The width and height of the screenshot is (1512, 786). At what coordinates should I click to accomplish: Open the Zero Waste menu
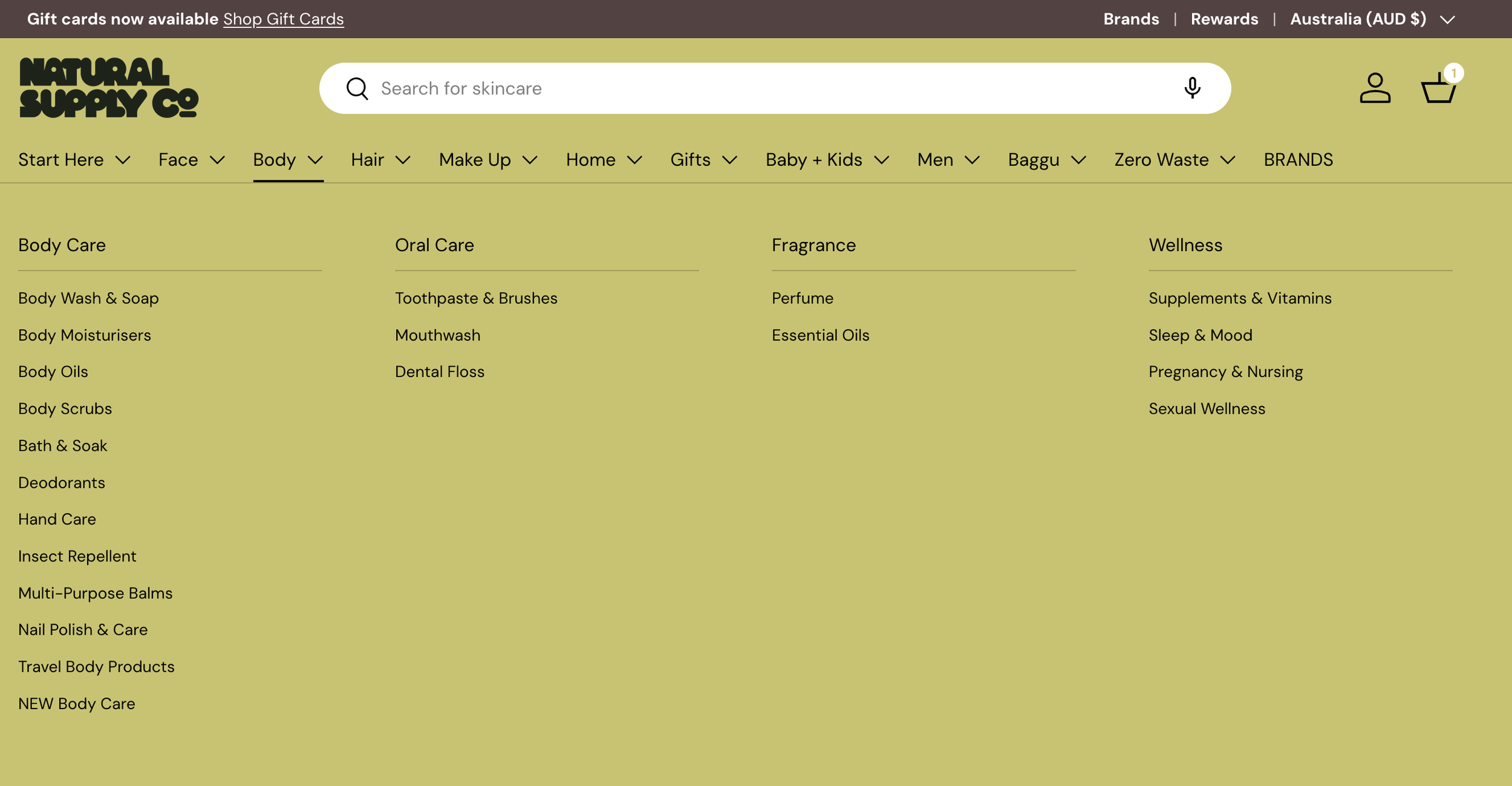tap(1175, 160)
